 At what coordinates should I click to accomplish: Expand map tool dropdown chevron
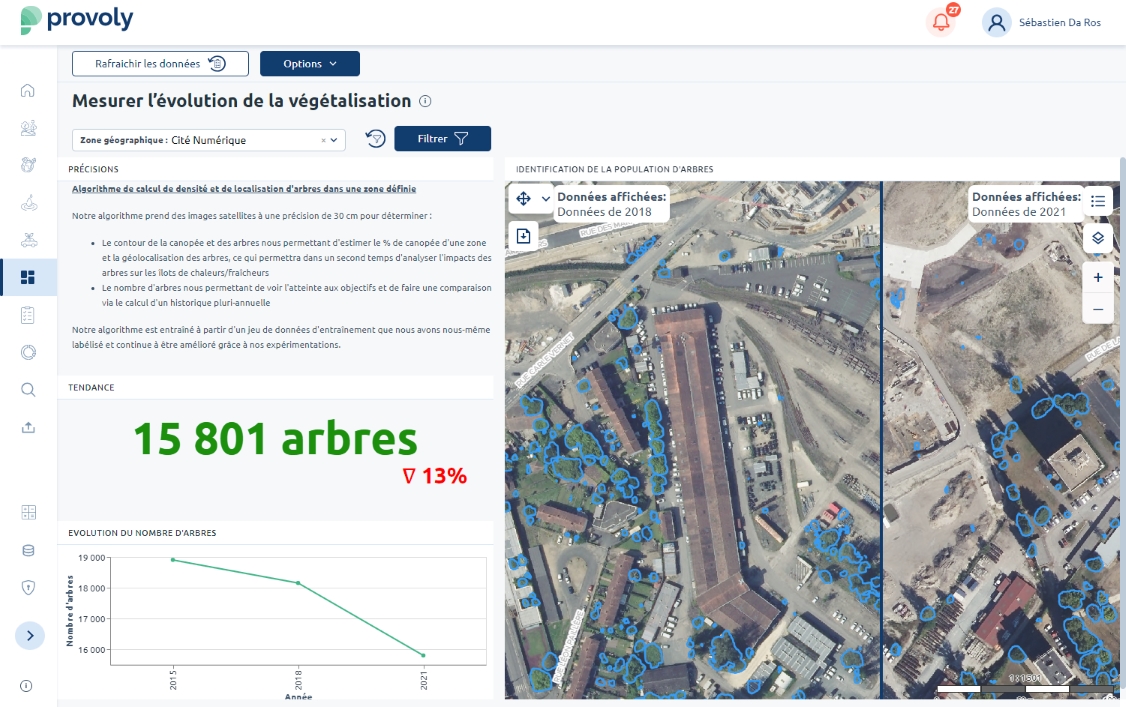point(546,199)
